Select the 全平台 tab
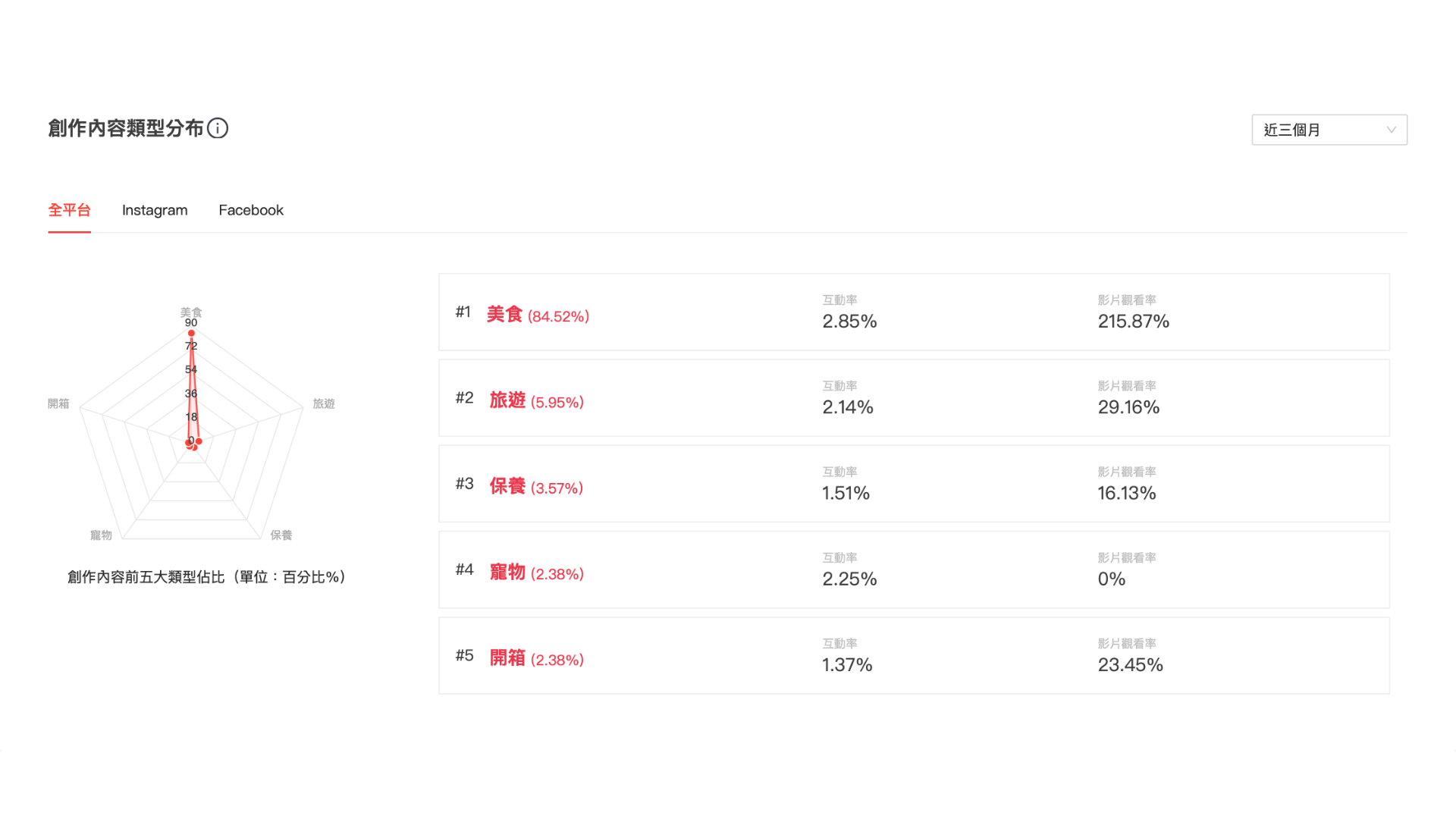Screen dimensions: 1456x819 [x=69, y=210]
